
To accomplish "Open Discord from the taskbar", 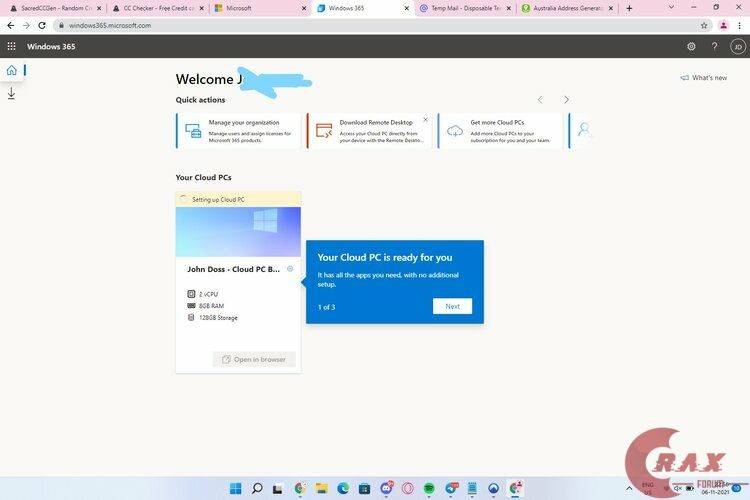I will (386, 488).
